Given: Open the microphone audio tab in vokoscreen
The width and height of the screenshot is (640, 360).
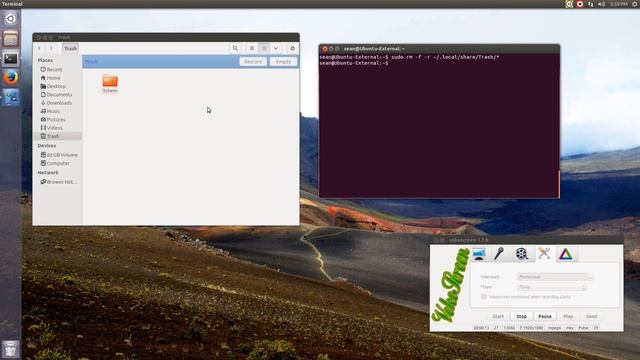Looking at the screenshot, I should [x=499, y=254].
